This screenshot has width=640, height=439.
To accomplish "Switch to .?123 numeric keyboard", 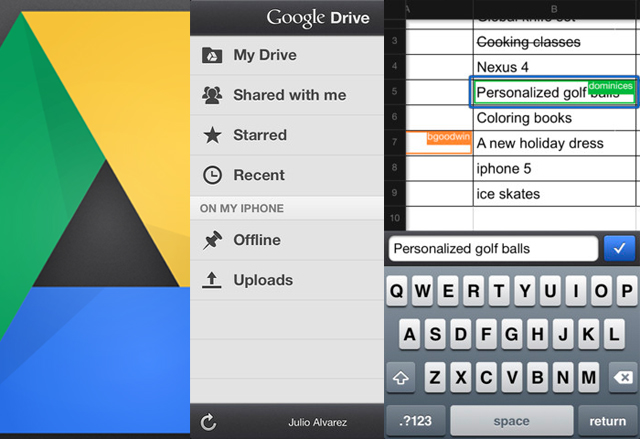I will click(x=416, y=421).
